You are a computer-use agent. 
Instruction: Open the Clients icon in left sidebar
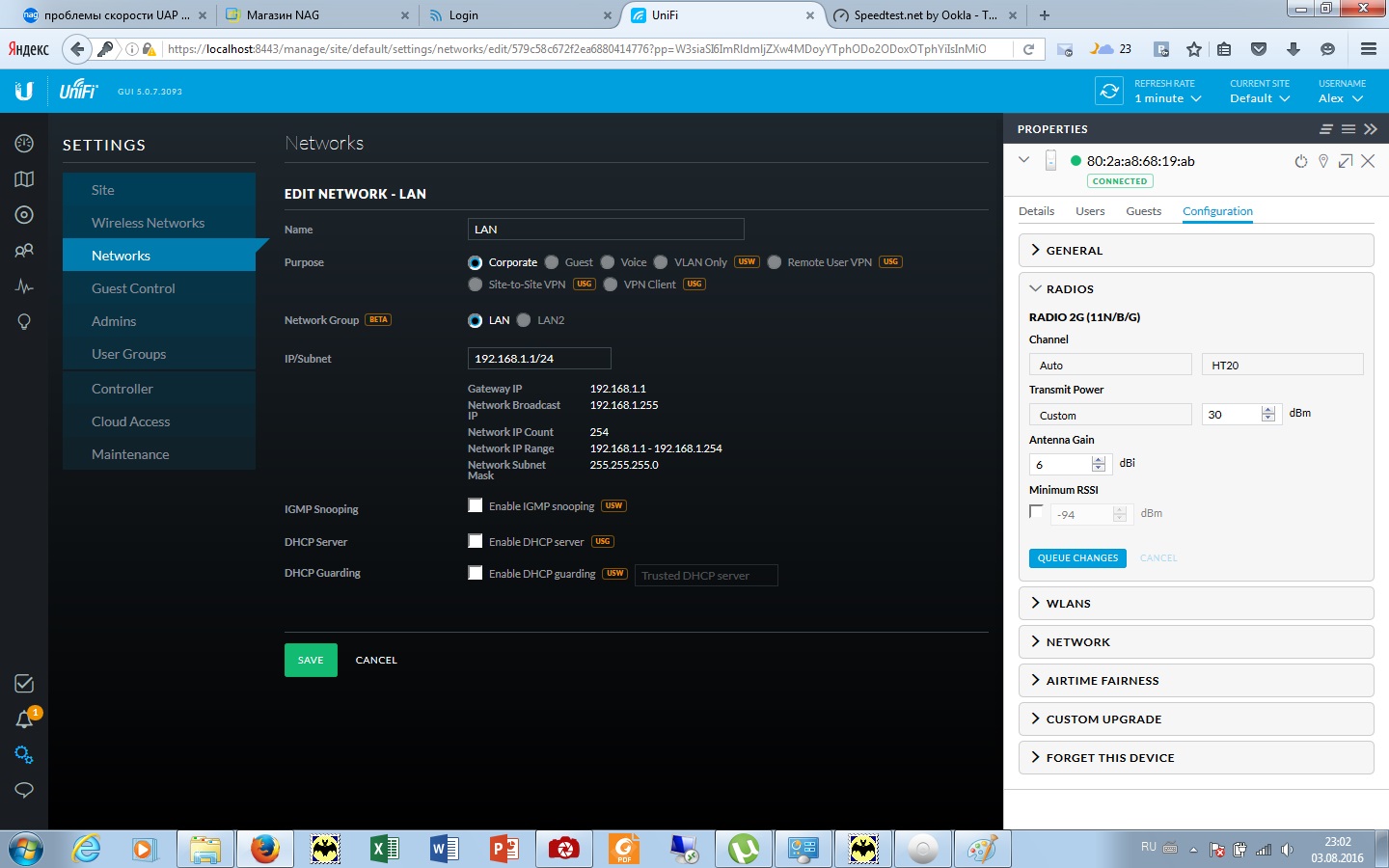[x=24, y=251]
